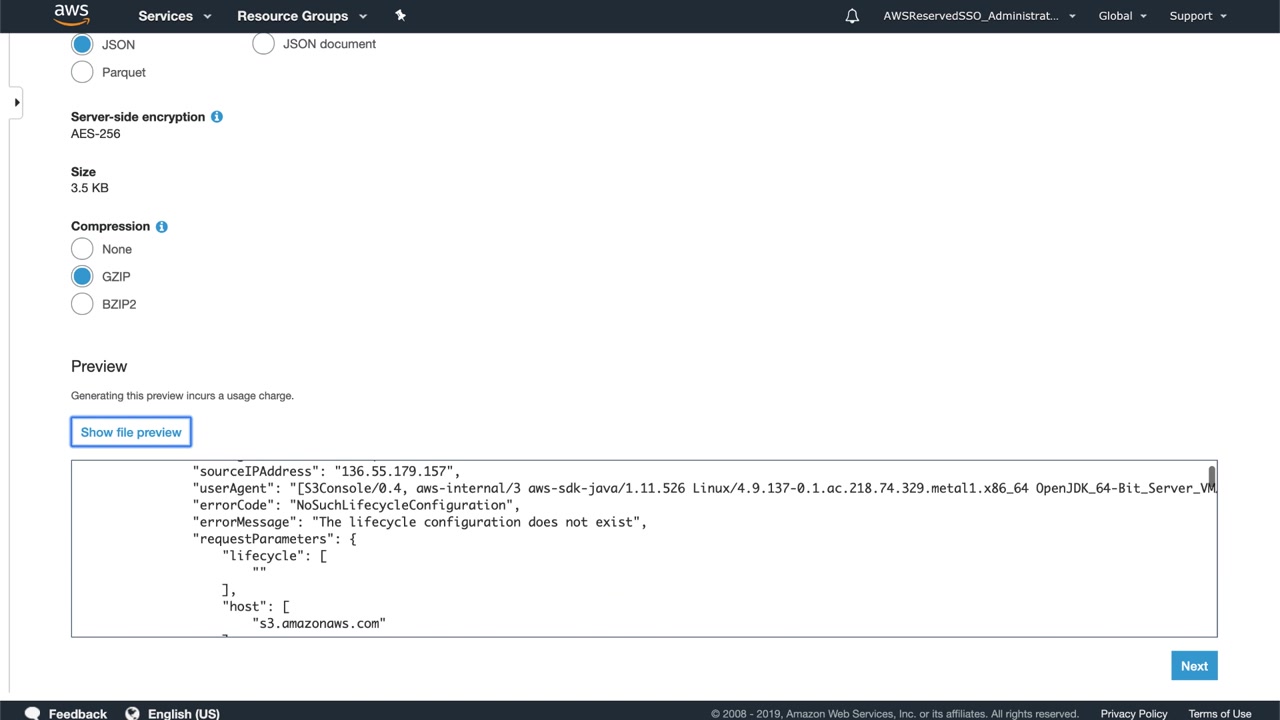
Task: Open the Services dropdown menu
Action: (x=175, y=16)
